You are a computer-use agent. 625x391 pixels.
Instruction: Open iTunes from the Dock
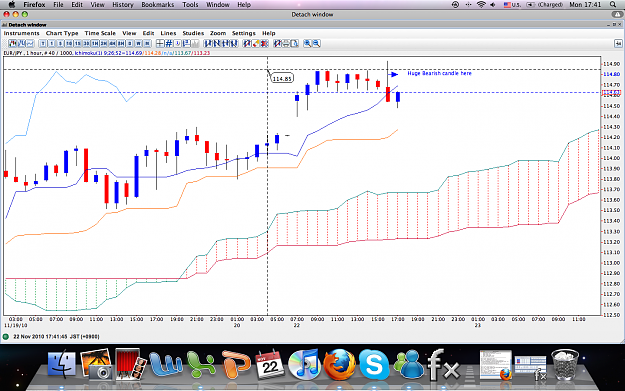[x=305, y=365]
